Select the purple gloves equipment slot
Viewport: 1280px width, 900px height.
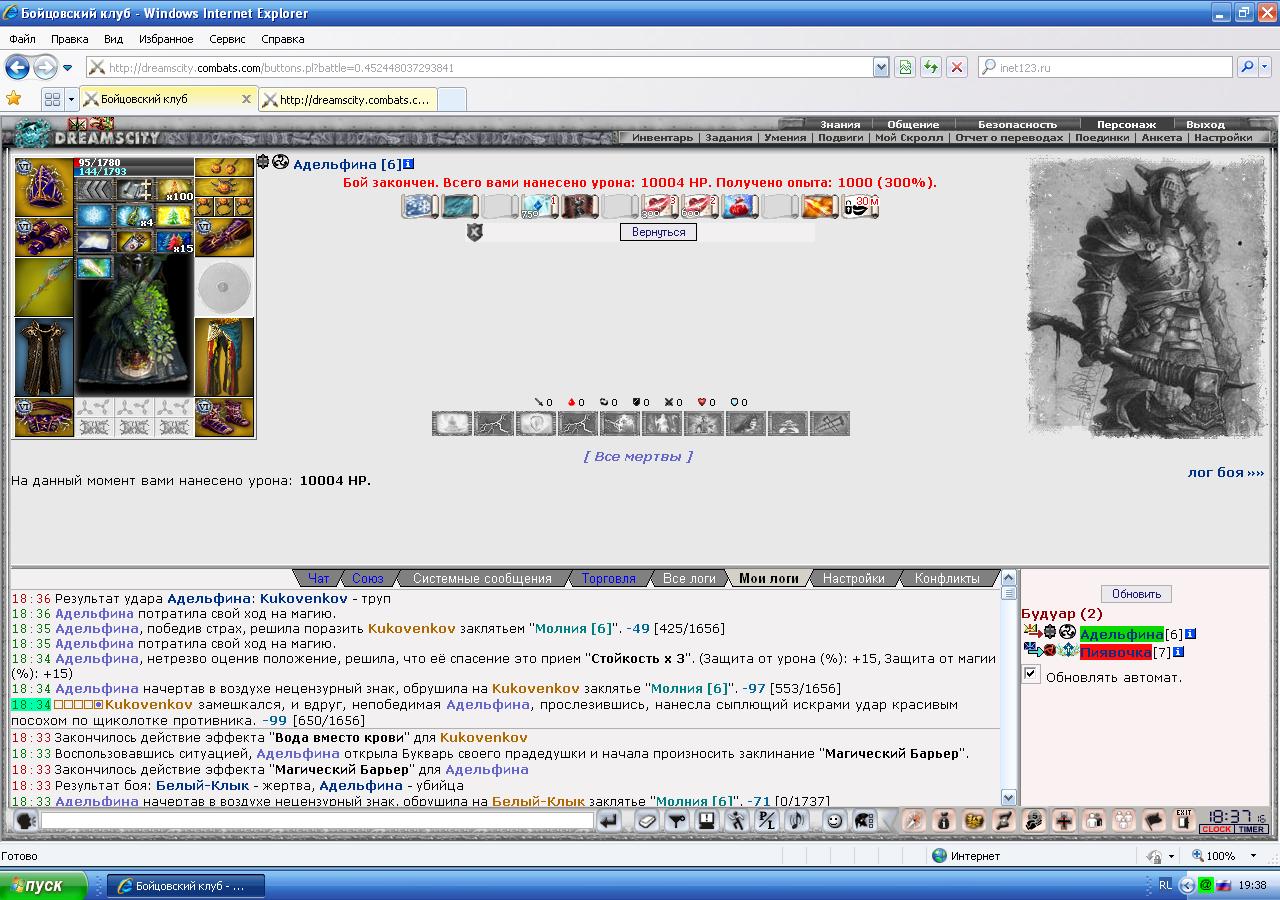coord(224,237)
